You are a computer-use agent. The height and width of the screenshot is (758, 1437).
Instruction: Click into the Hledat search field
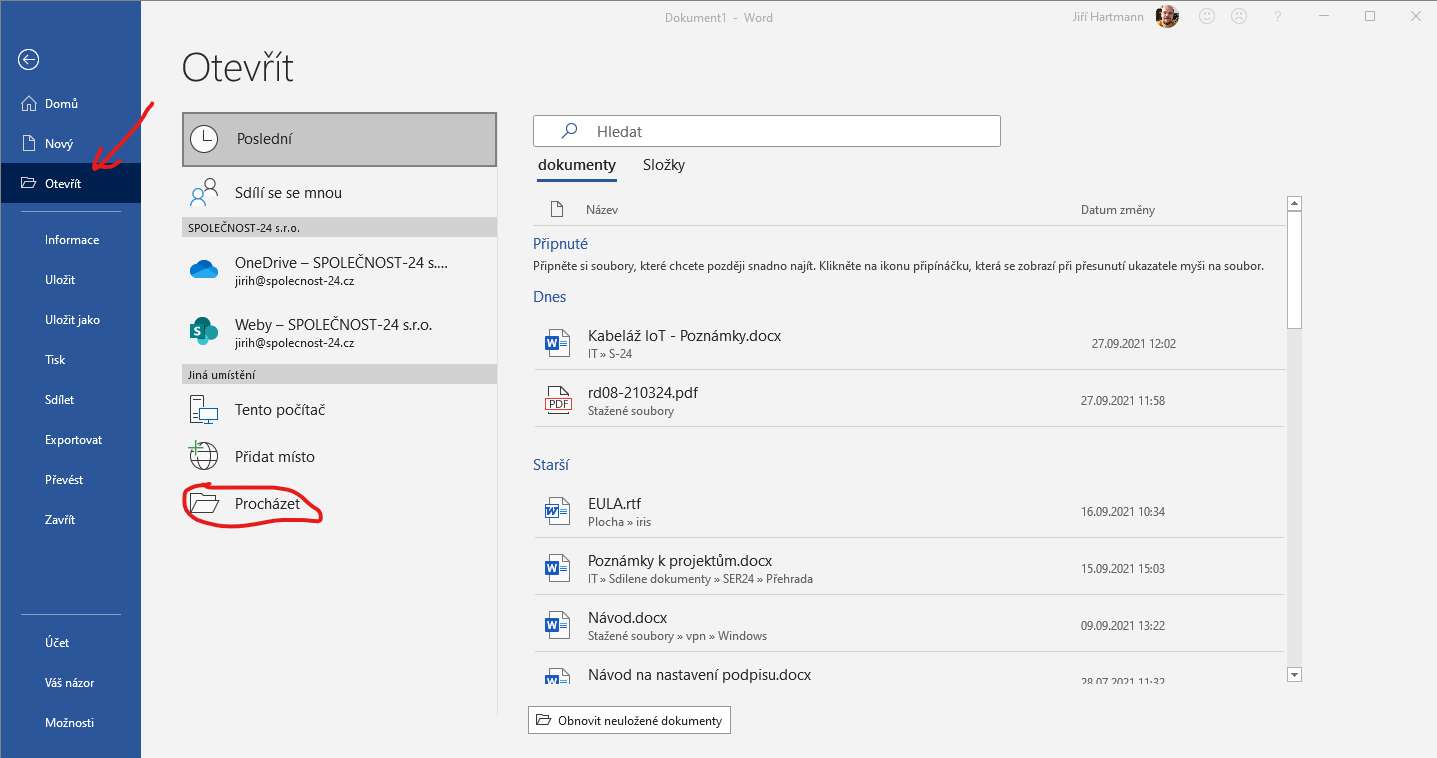click(x=767, y=131)
